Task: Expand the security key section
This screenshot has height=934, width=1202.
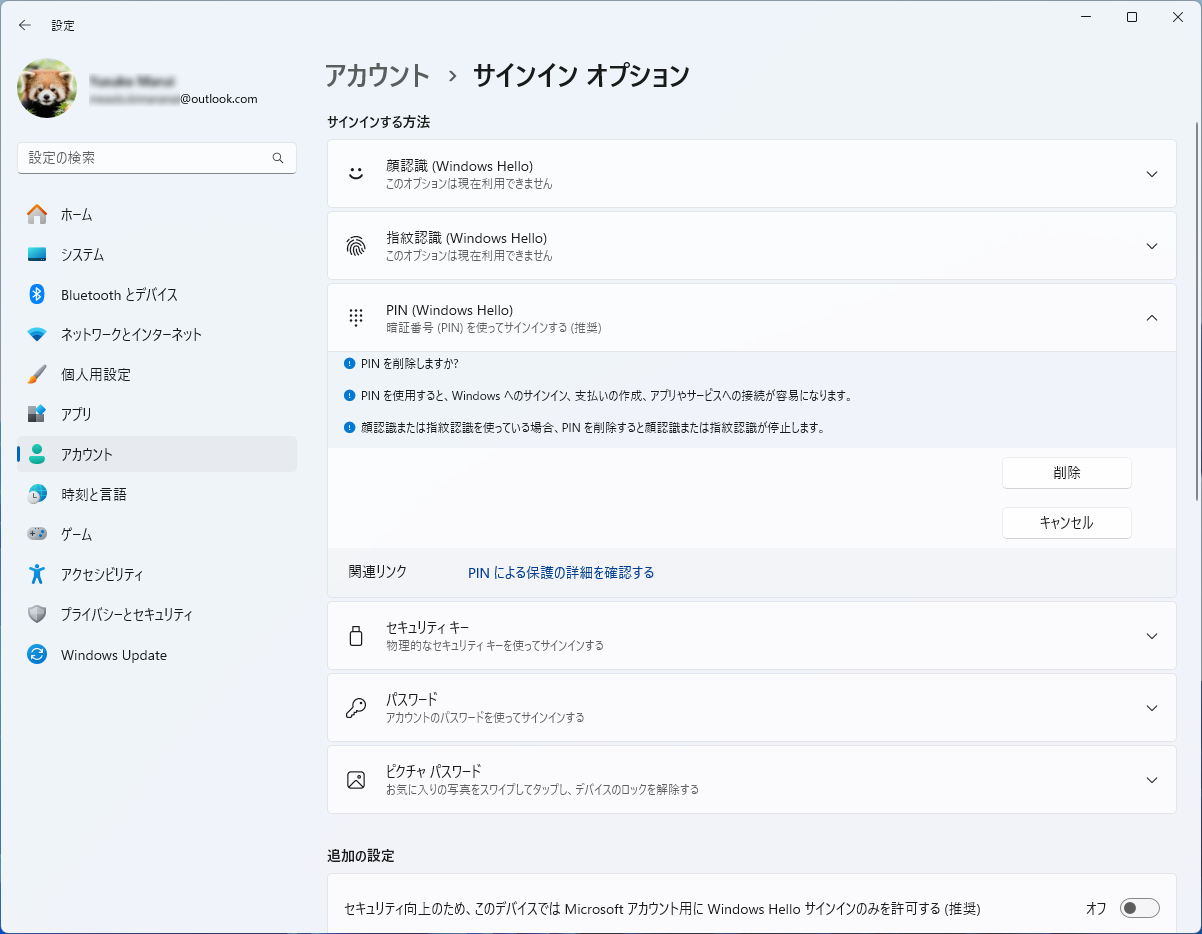Action: pos(1151,636)
